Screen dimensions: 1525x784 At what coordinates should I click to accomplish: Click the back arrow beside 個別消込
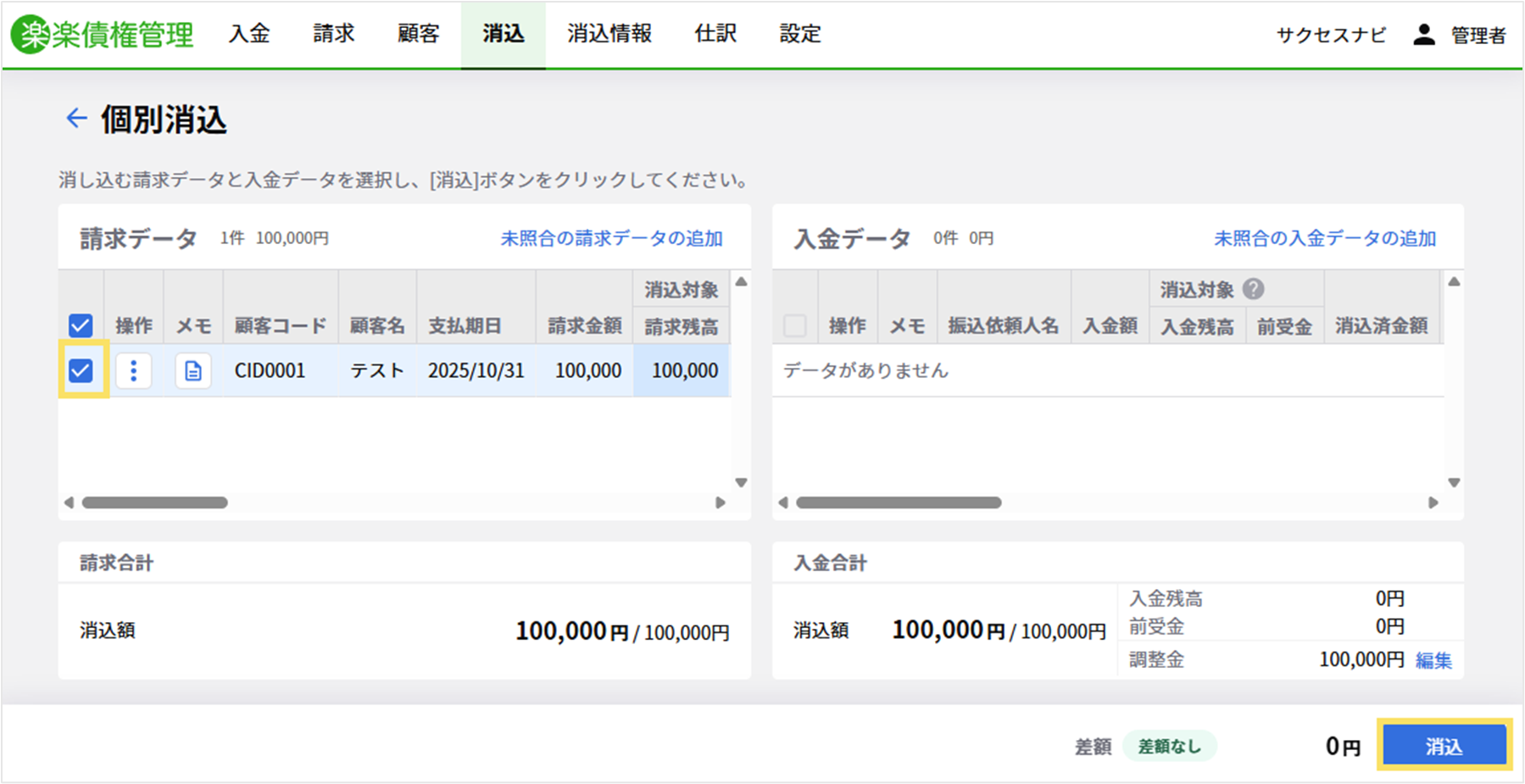(76, 118)
